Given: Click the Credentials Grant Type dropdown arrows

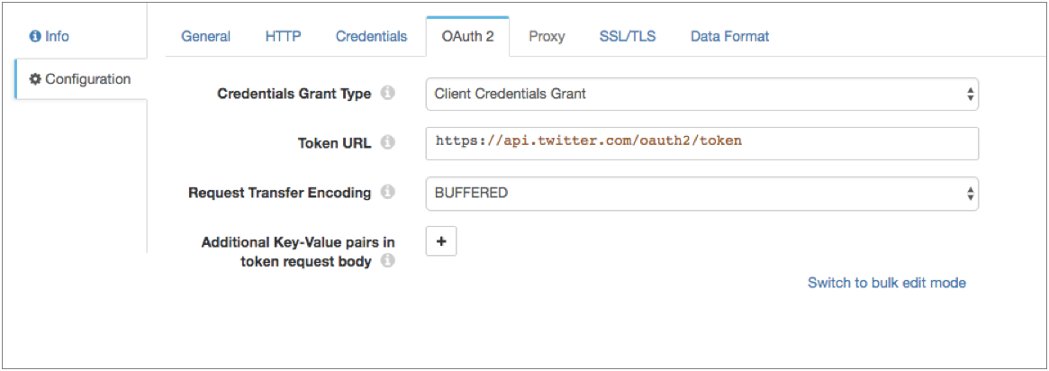Looking at the screenshot, I should coord(969,94).
